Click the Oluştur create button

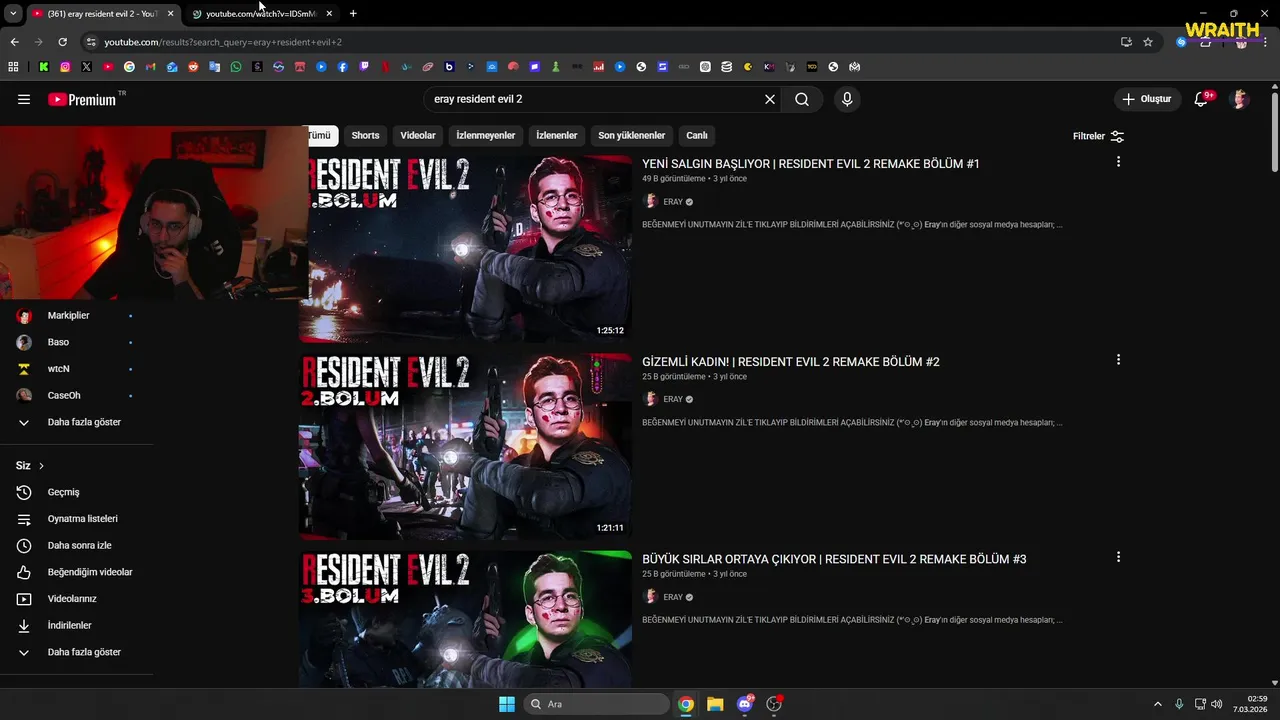pyautogui.click(x=1146, y=99)
